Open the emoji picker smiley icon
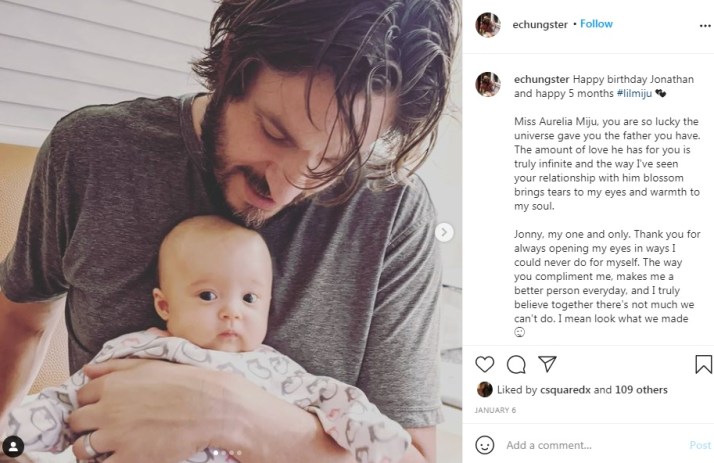714x463 pixels. click(484, 445)
